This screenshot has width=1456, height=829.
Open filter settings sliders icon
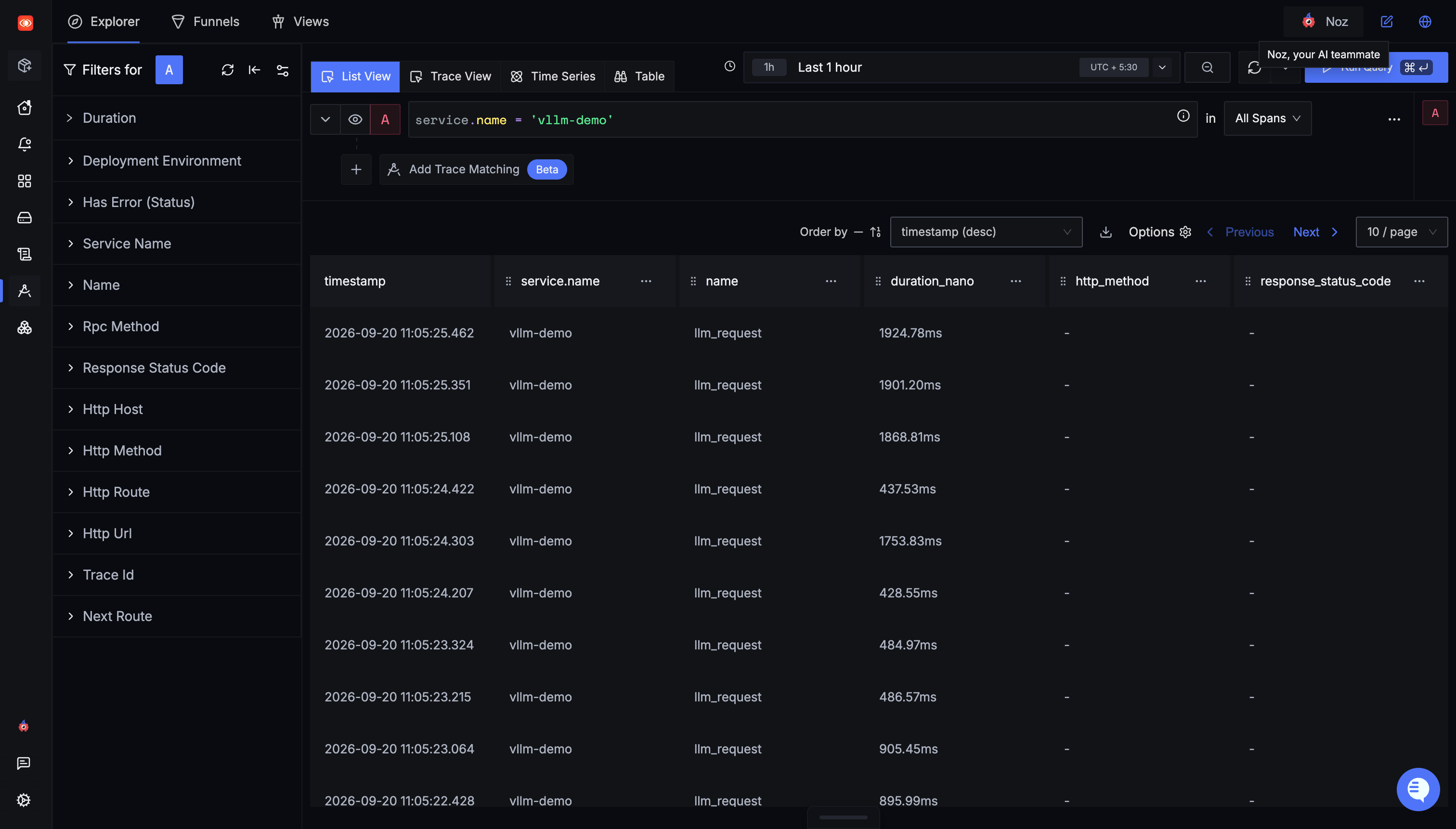click(x=283, y=70)
